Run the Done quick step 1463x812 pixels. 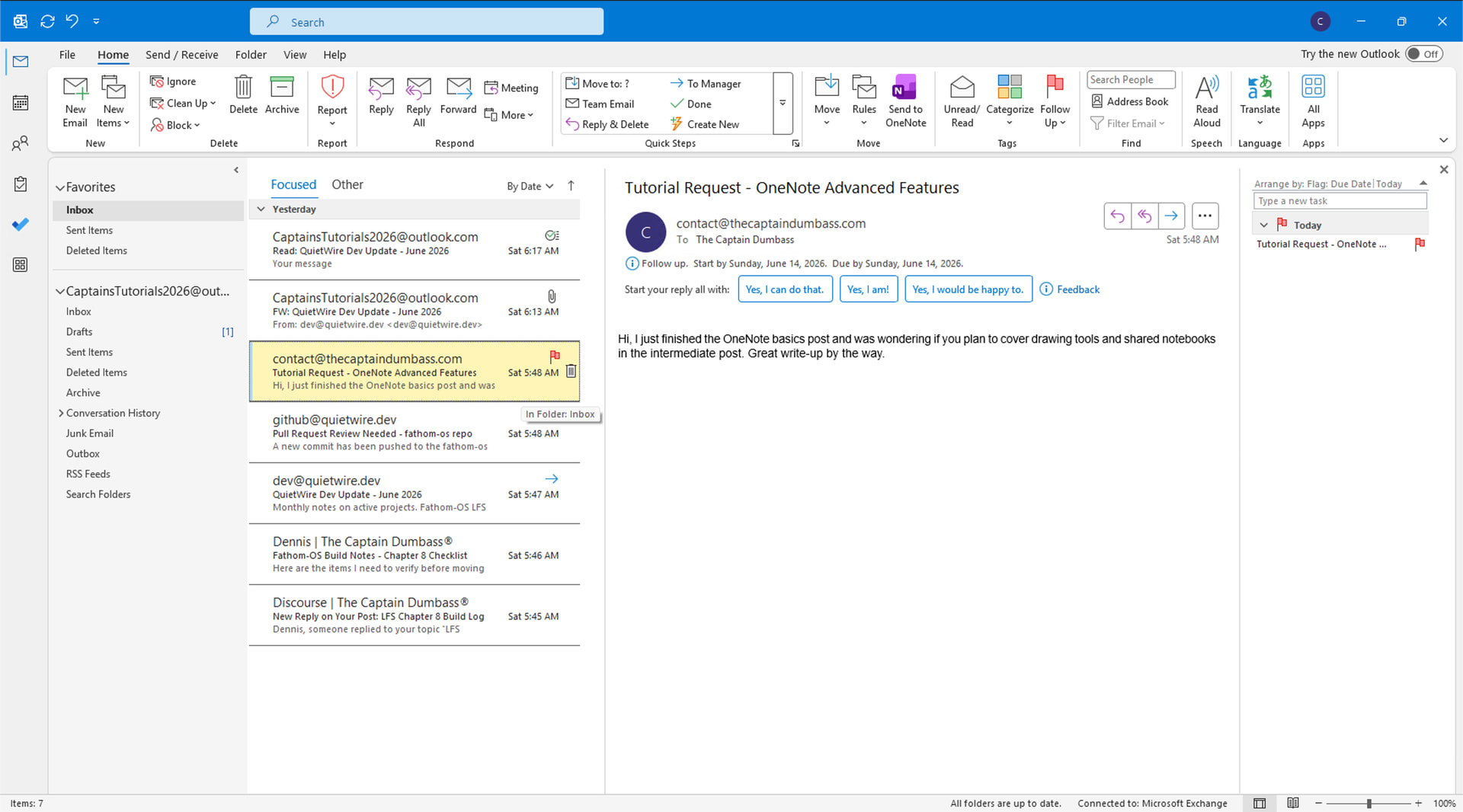point(691,104)
